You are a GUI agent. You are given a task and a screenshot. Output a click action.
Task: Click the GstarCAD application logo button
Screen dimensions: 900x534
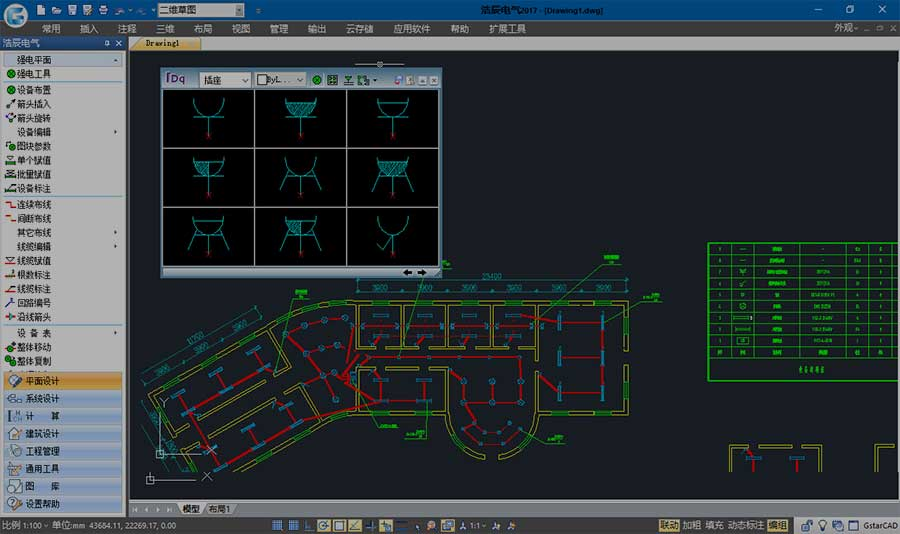(14, 14)
